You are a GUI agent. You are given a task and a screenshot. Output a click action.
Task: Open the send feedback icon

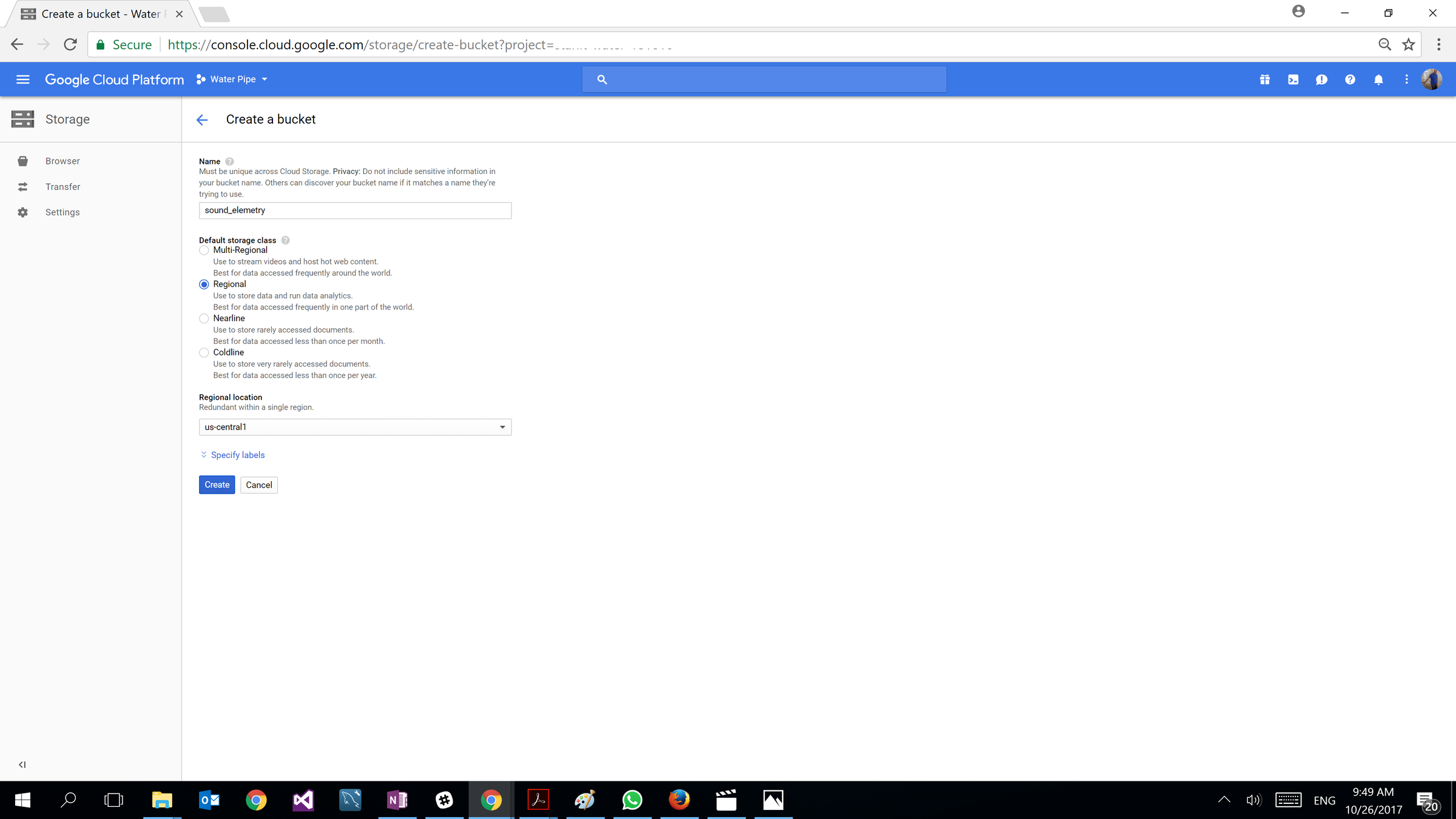click(x=1321, y=79)
